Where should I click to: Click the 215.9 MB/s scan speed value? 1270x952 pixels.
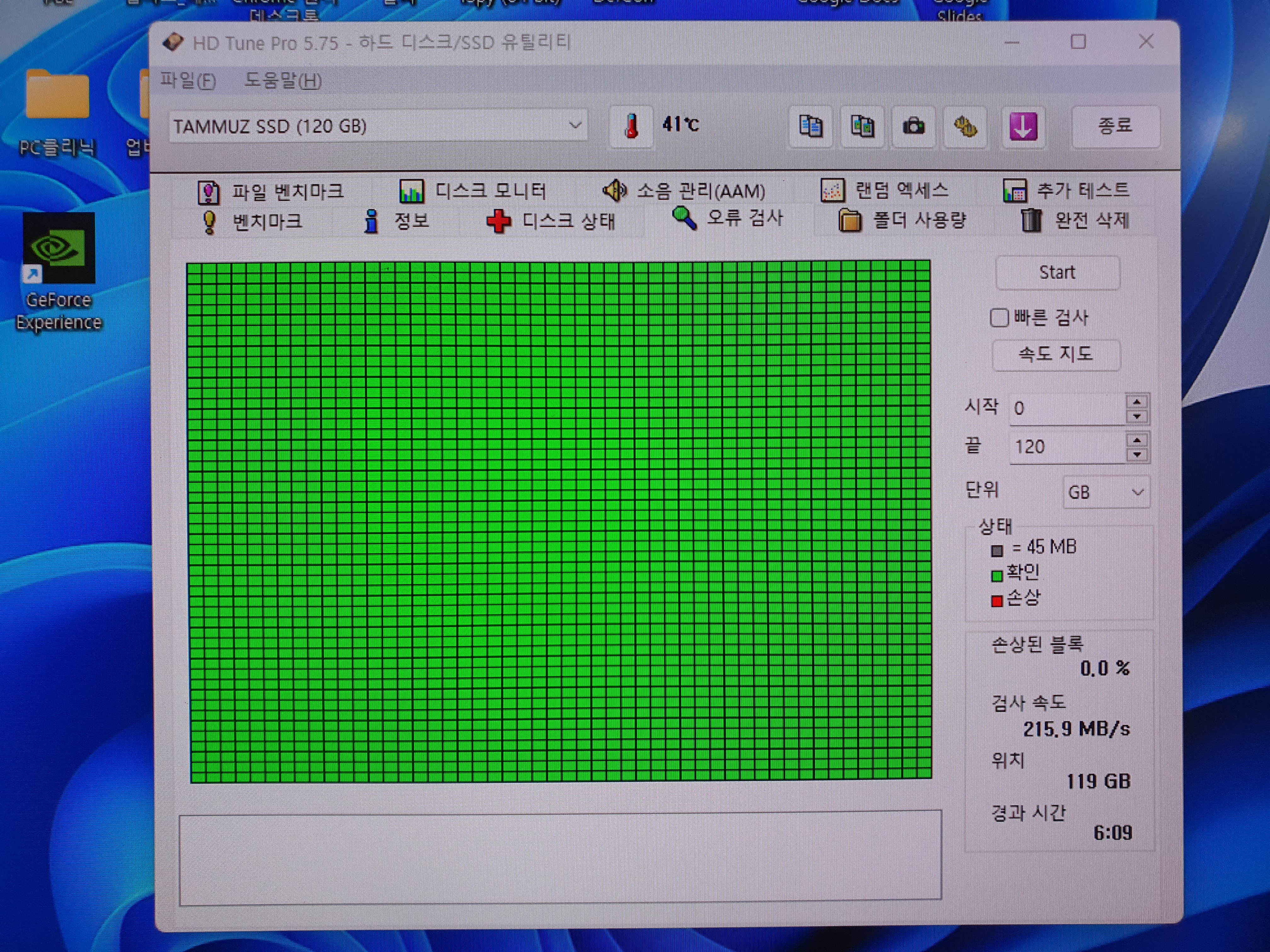click(x=1077, y=729)
